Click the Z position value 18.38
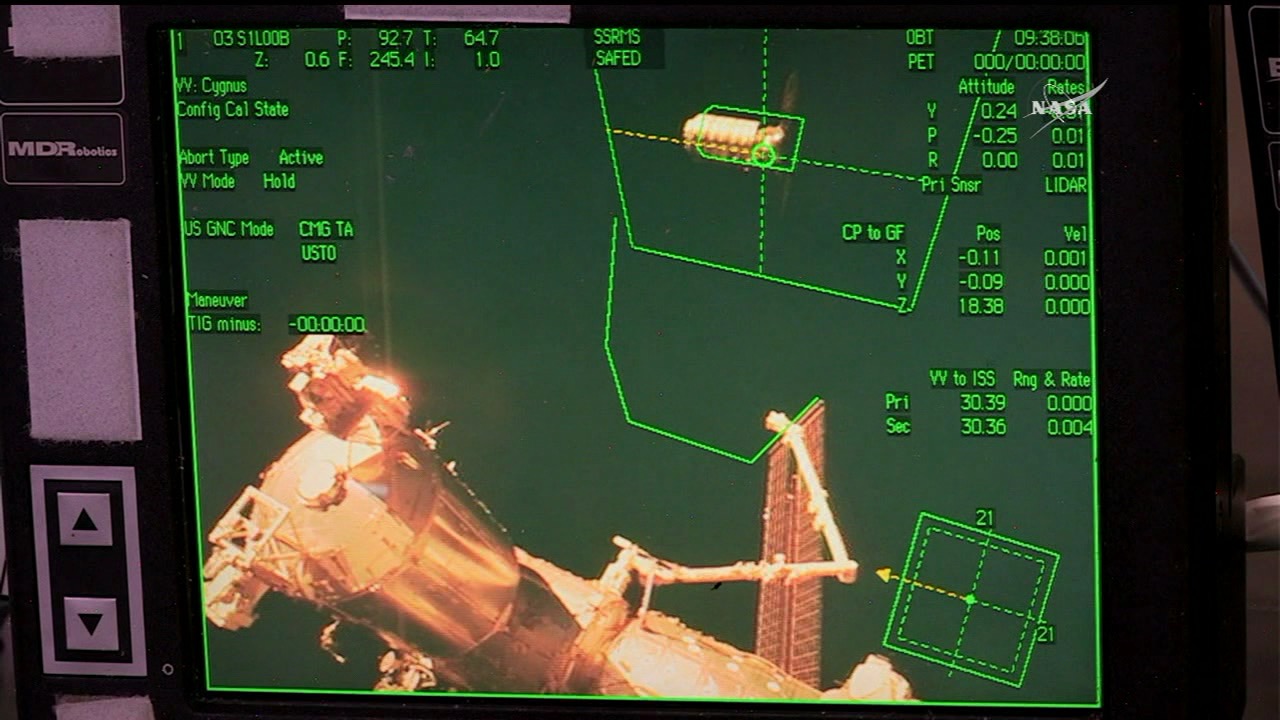This screenshot has width=1280, height=720. point(980,307)
